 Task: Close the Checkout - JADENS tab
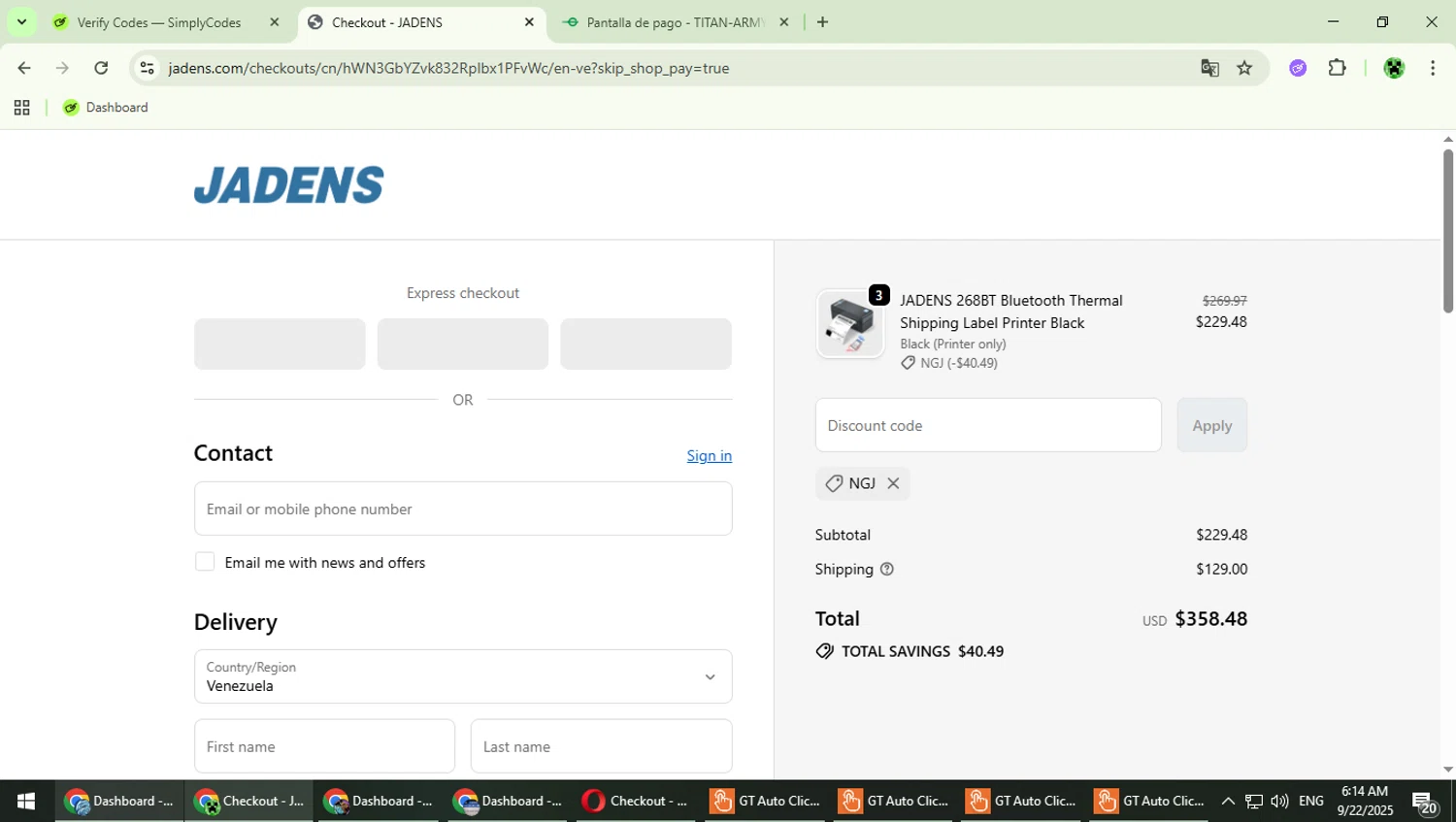529,22
